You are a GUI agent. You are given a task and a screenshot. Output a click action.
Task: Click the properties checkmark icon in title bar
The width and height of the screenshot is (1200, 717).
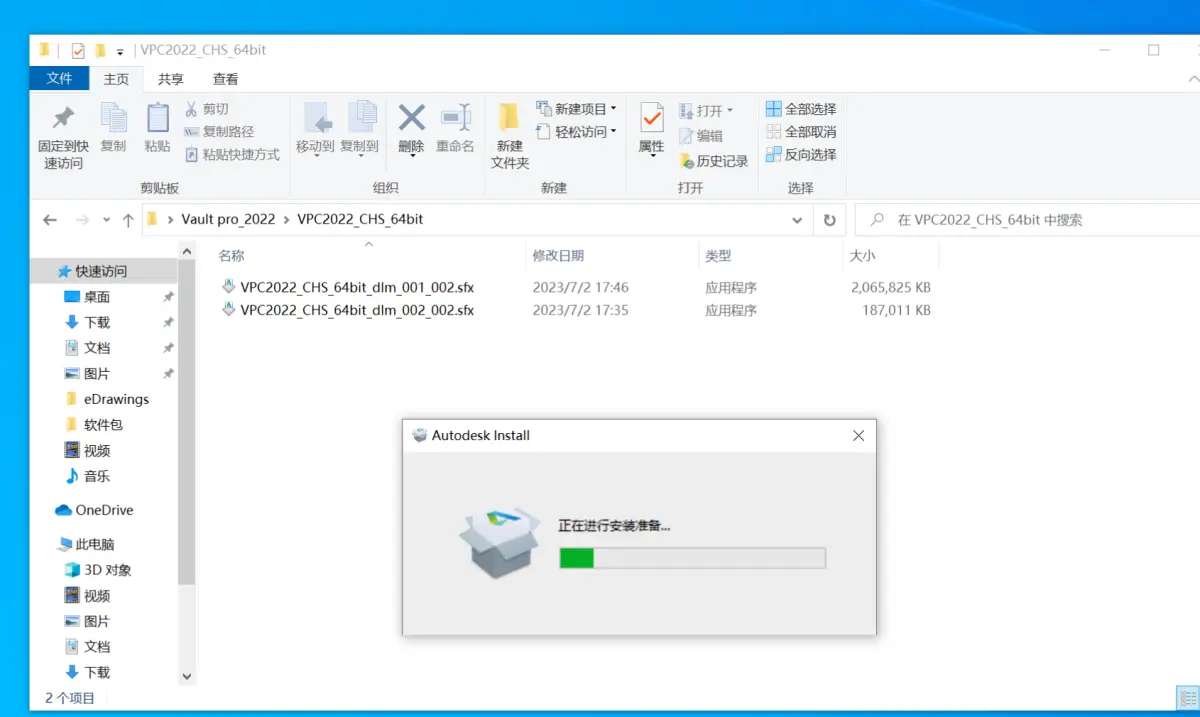(78, 50)
